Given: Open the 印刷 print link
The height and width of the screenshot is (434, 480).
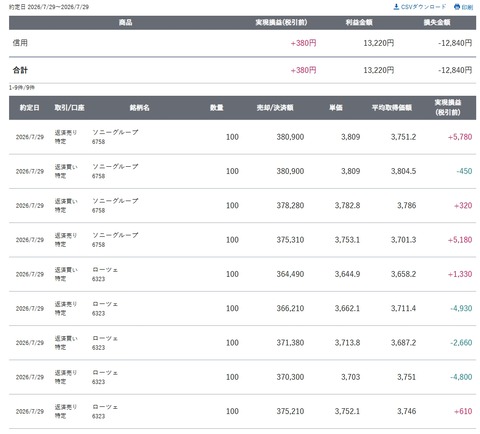Looking at the screenshot, I should pos(463,7).
